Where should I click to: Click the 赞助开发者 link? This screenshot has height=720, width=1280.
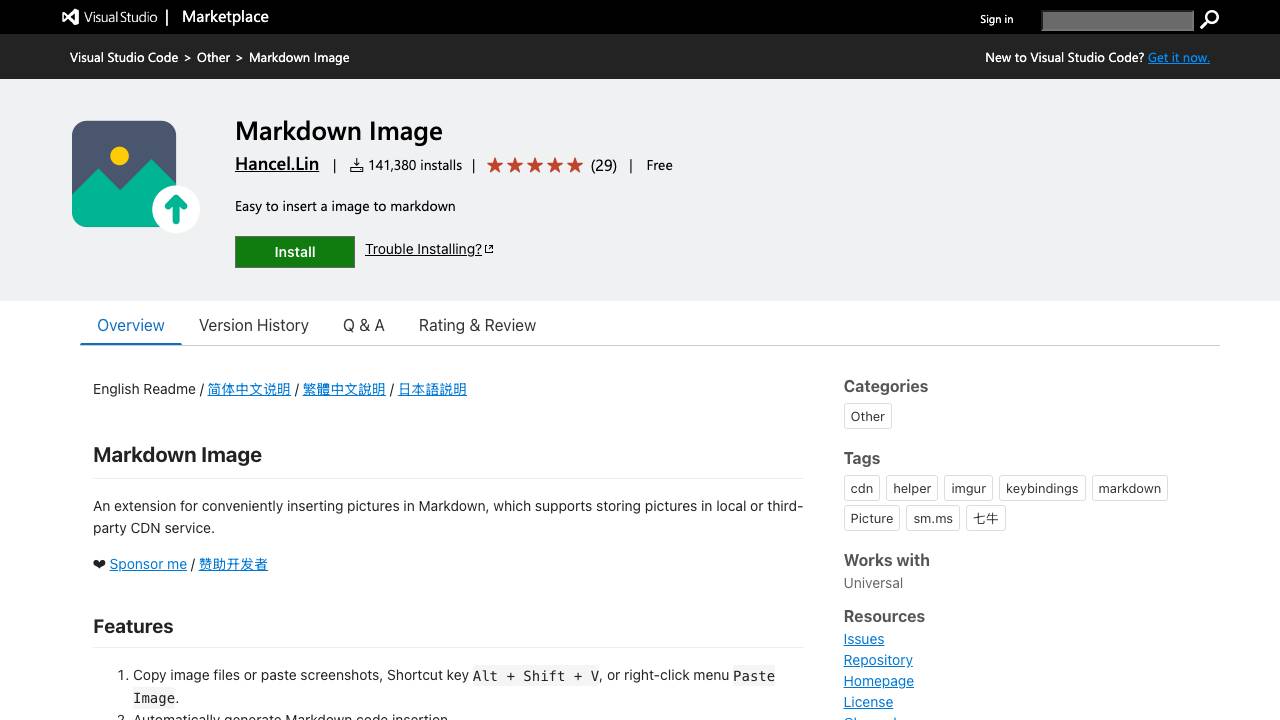pos(233,564)
